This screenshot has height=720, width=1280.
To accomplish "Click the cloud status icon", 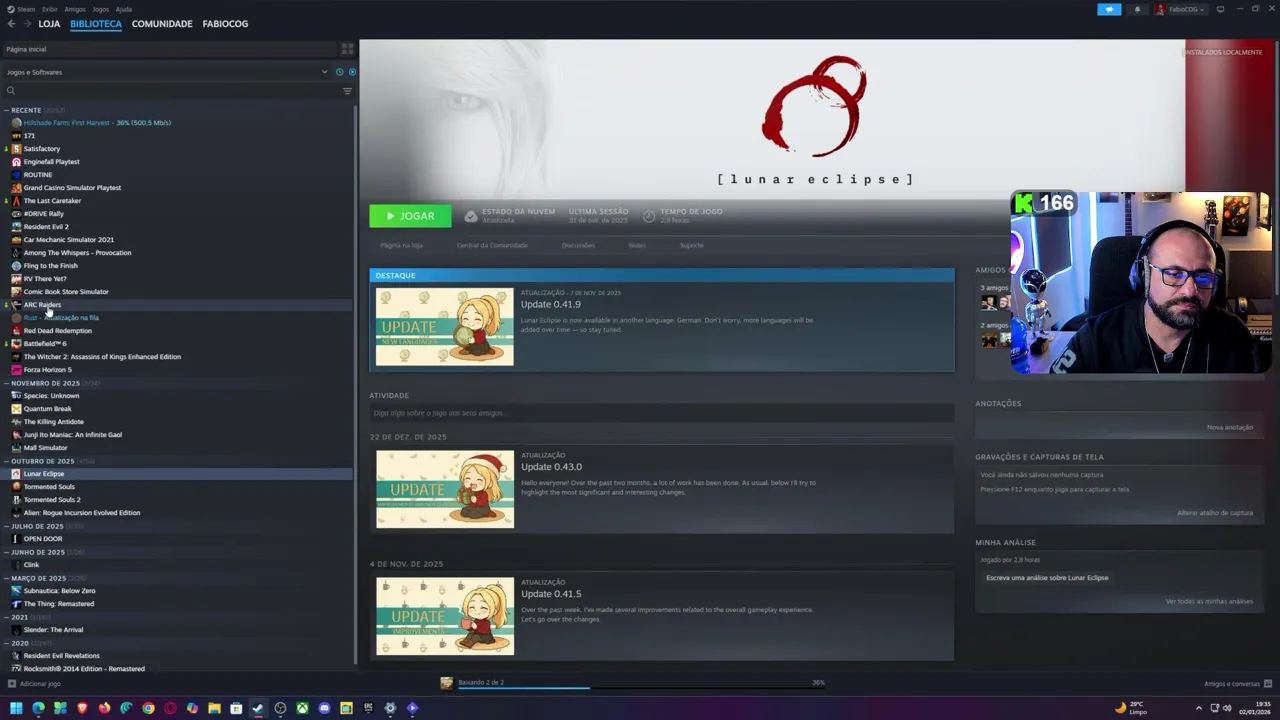I will (471, 216).
